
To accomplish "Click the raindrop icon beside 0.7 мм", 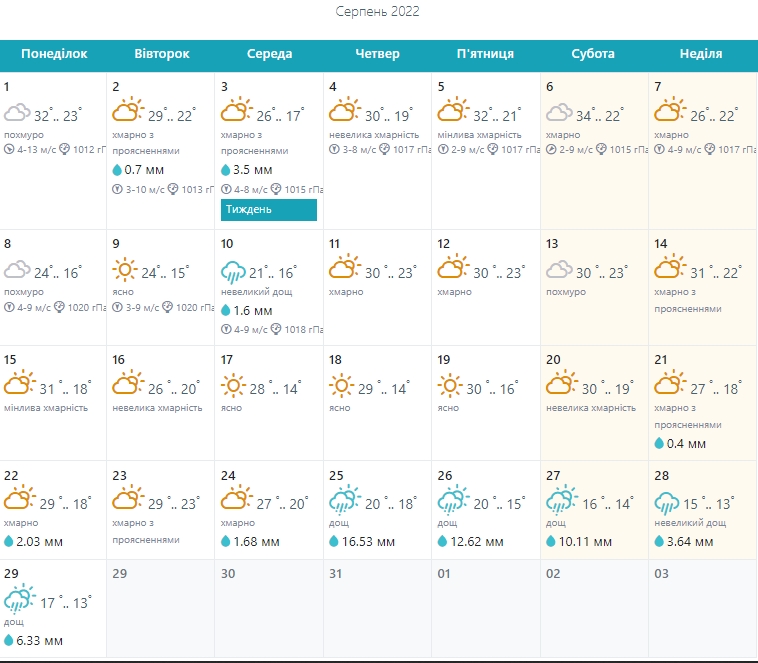I will pyautogui.click(x=117, y=170).
